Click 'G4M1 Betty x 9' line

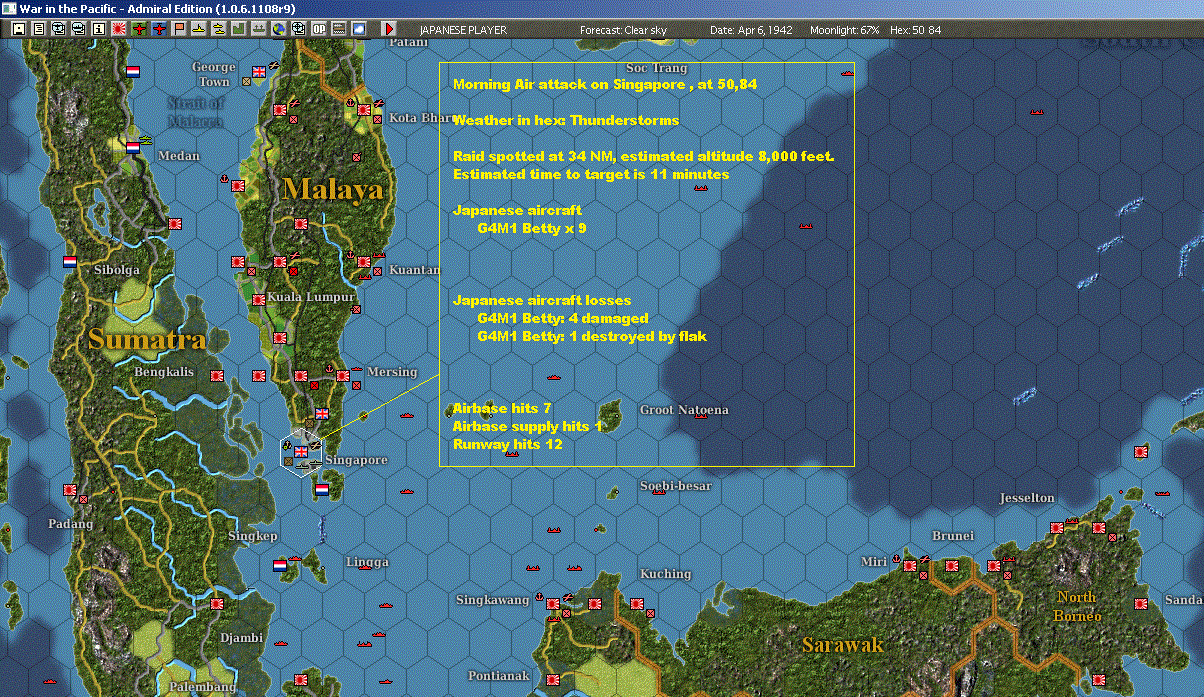(531, 229)
